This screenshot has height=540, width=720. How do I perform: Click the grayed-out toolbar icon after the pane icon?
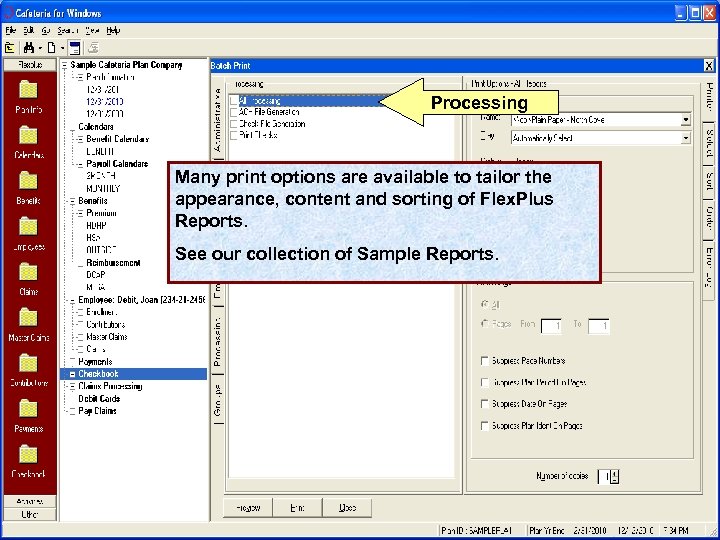[x=93, y=47]
